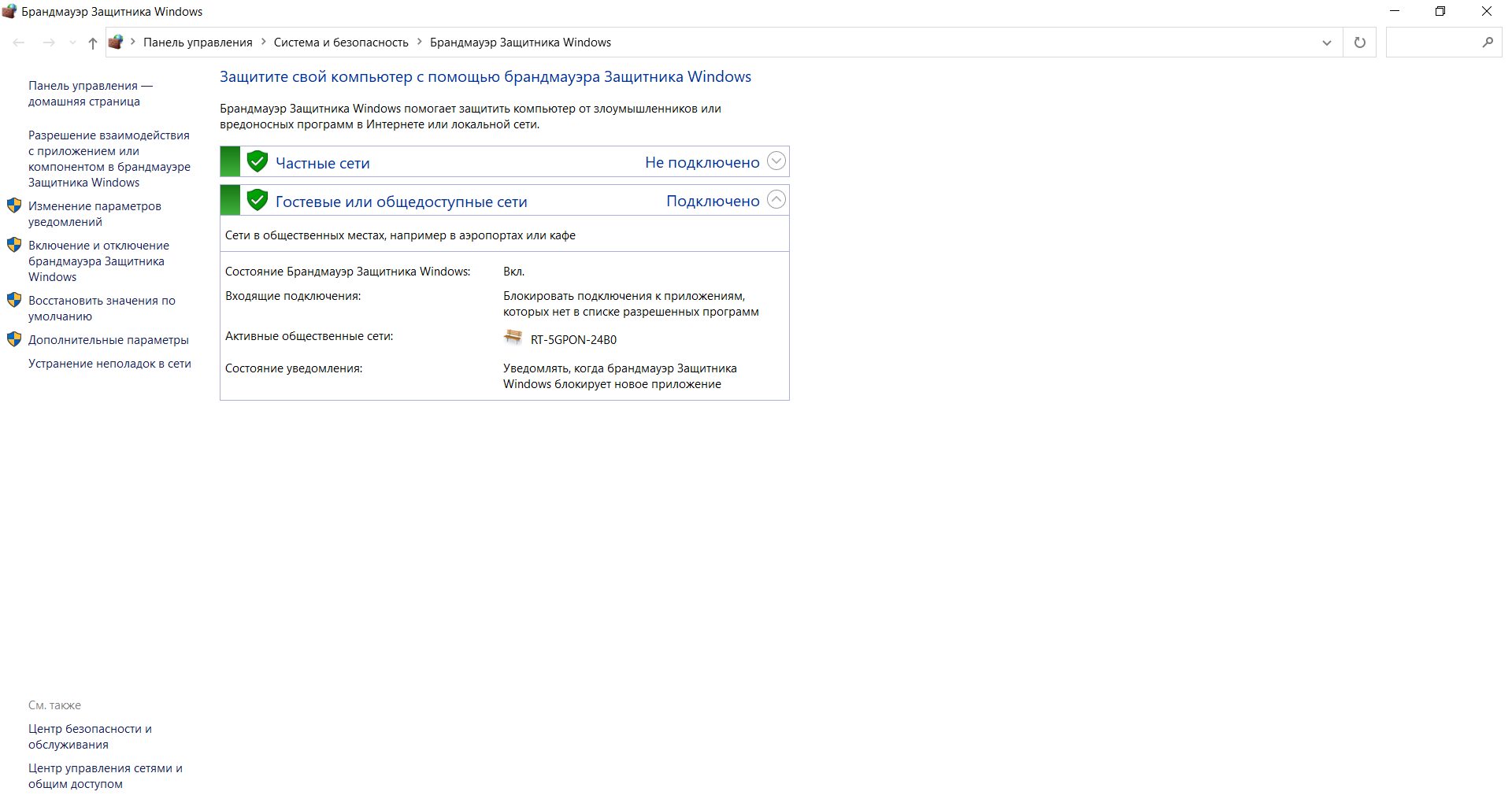Click the back navigation arrow
The width and height of the screenshot is (1512, 810).
19,43
